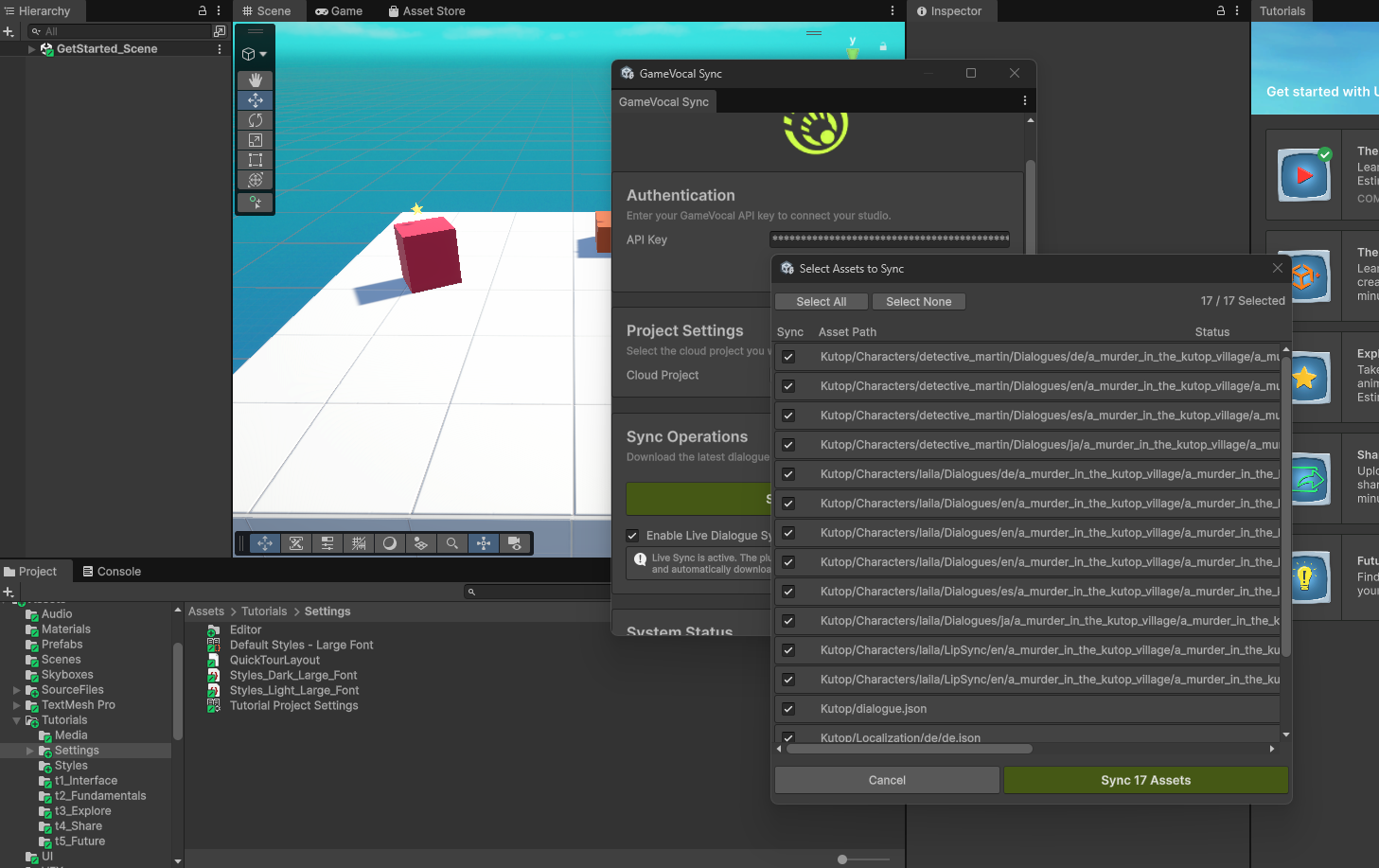
Task: Uncheck the detective_martin de dialogue row
Action: [x=788, y=357]
